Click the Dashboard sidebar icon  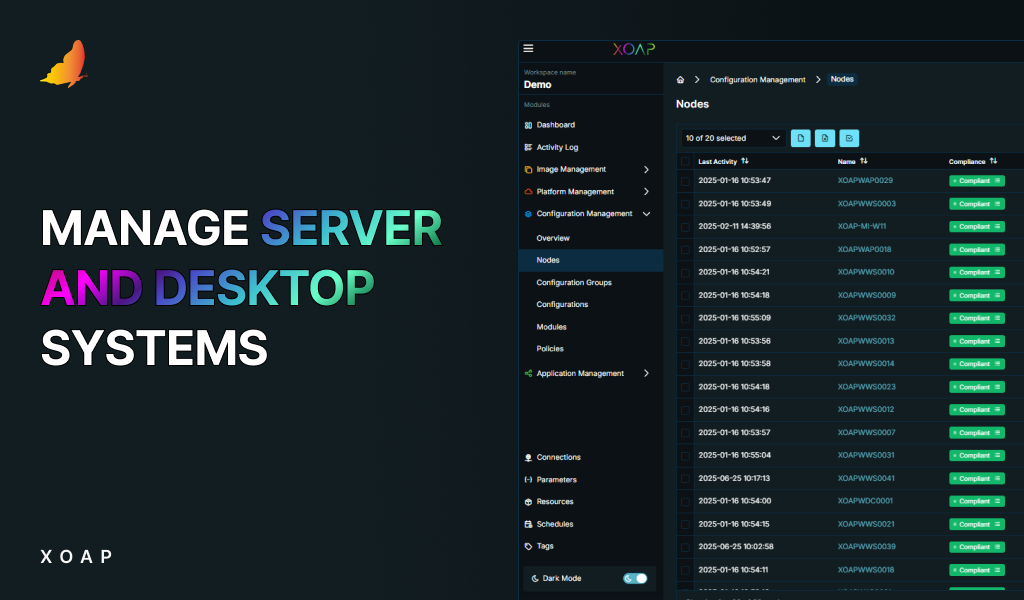pos(528,125)
